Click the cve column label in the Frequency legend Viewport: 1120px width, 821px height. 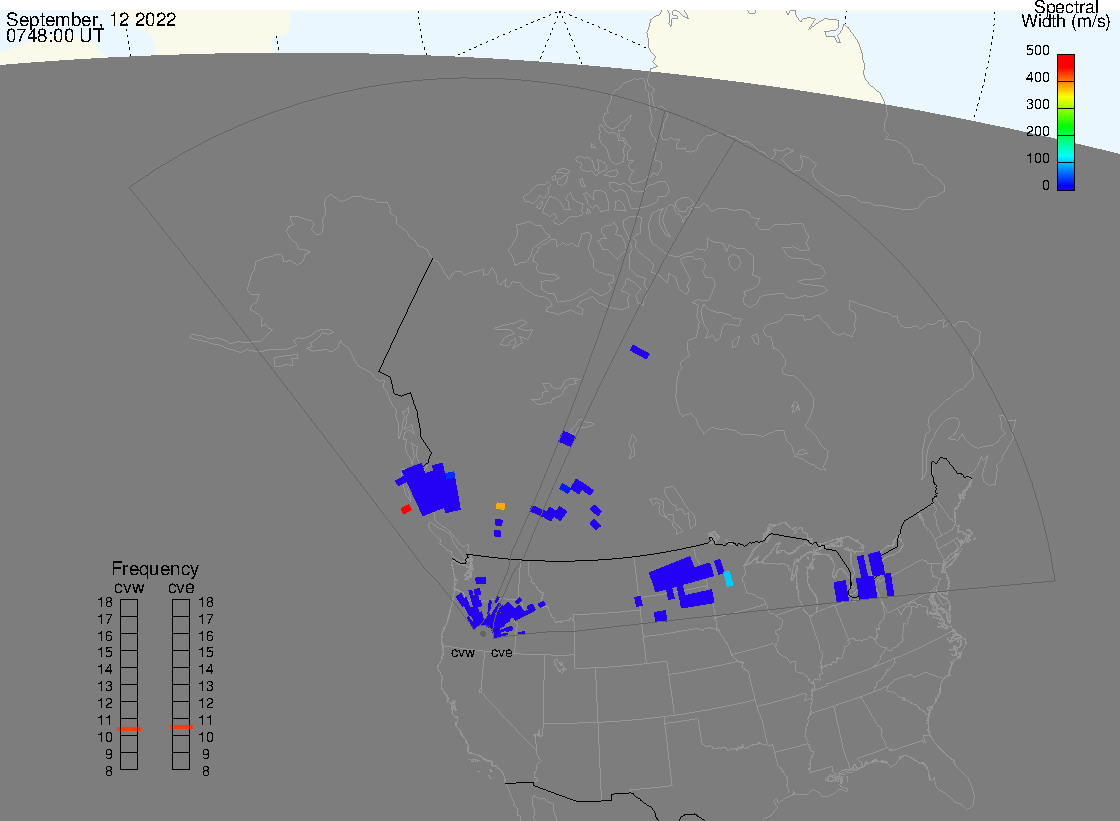[181, 587]
